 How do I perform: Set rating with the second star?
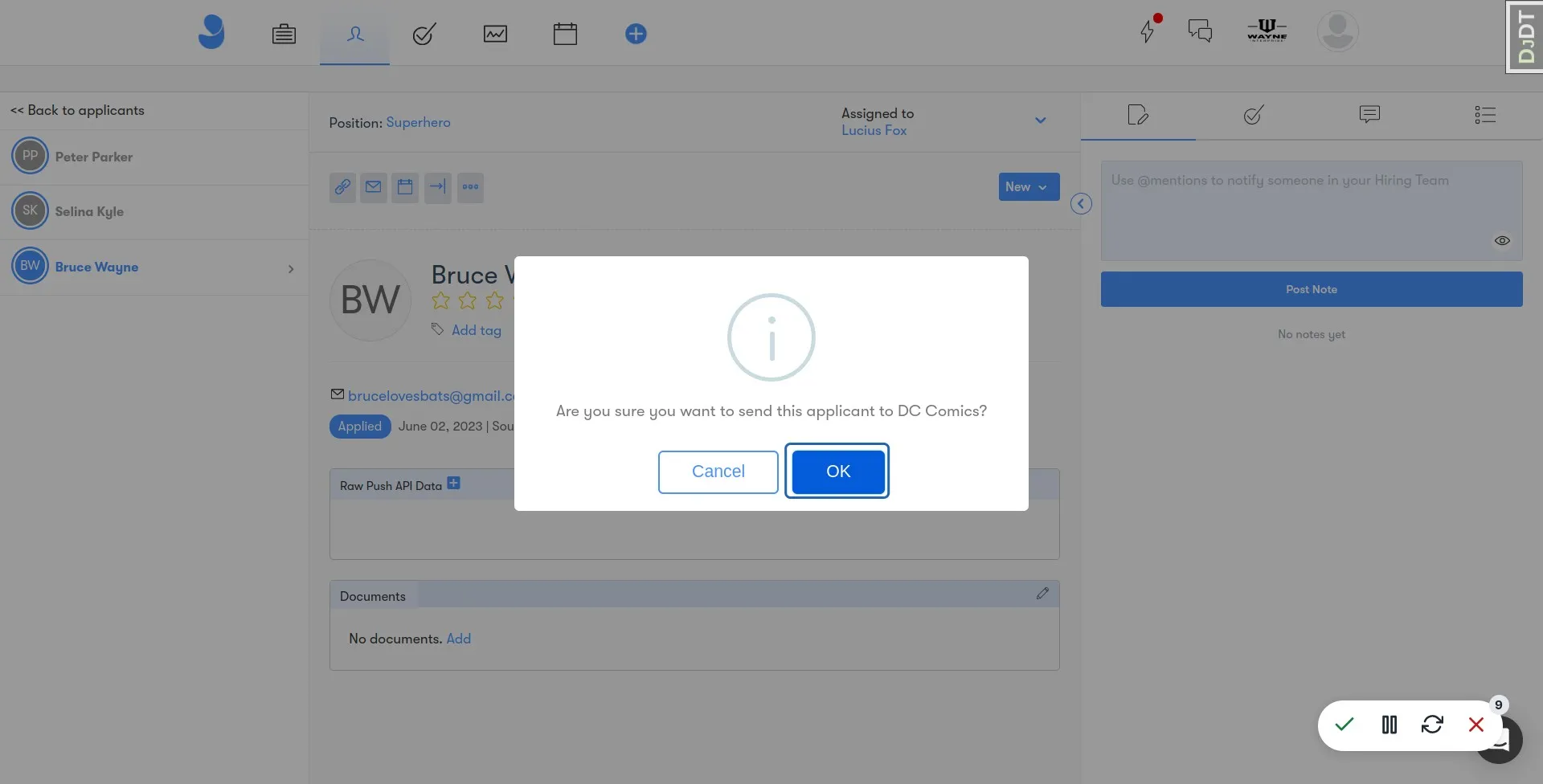coord(468,300)
